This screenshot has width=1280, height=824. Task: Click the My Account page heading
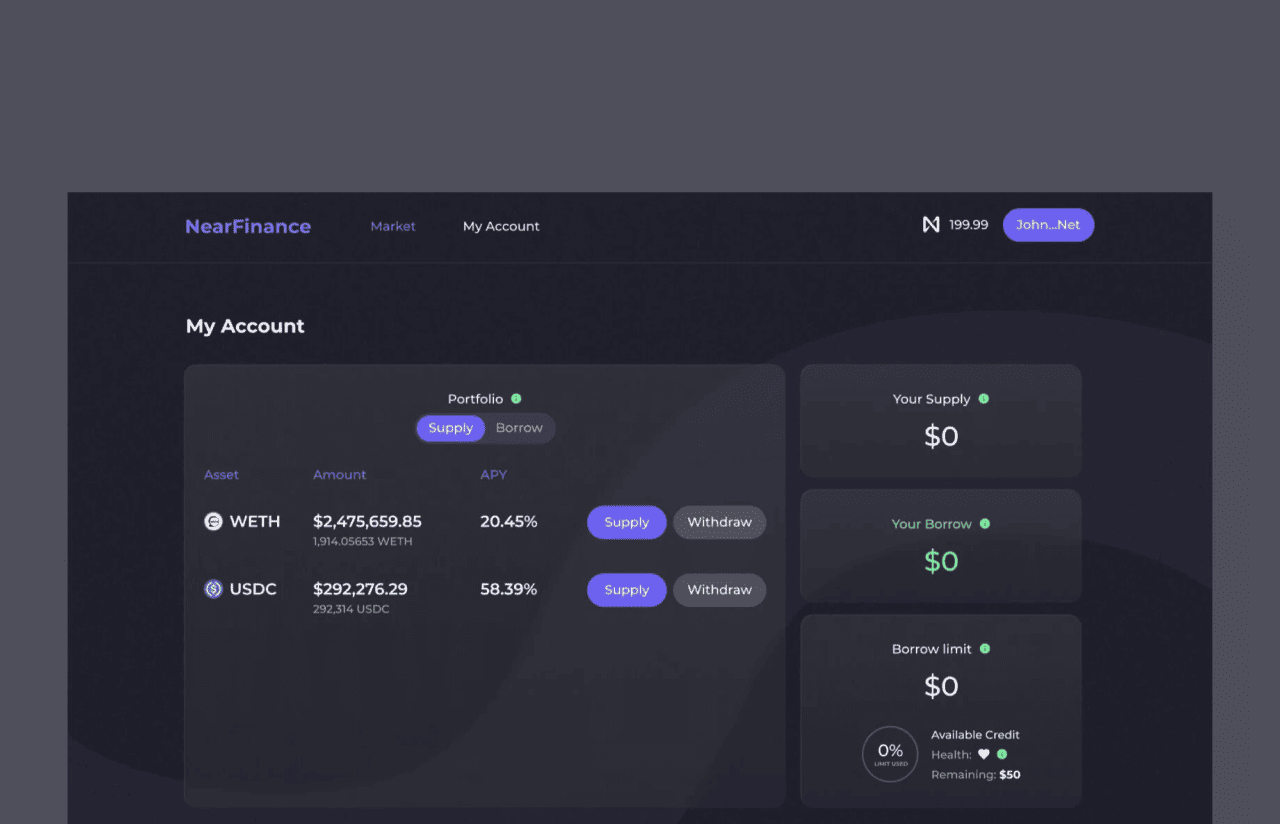pyautogui.click(x=245, y=326)
